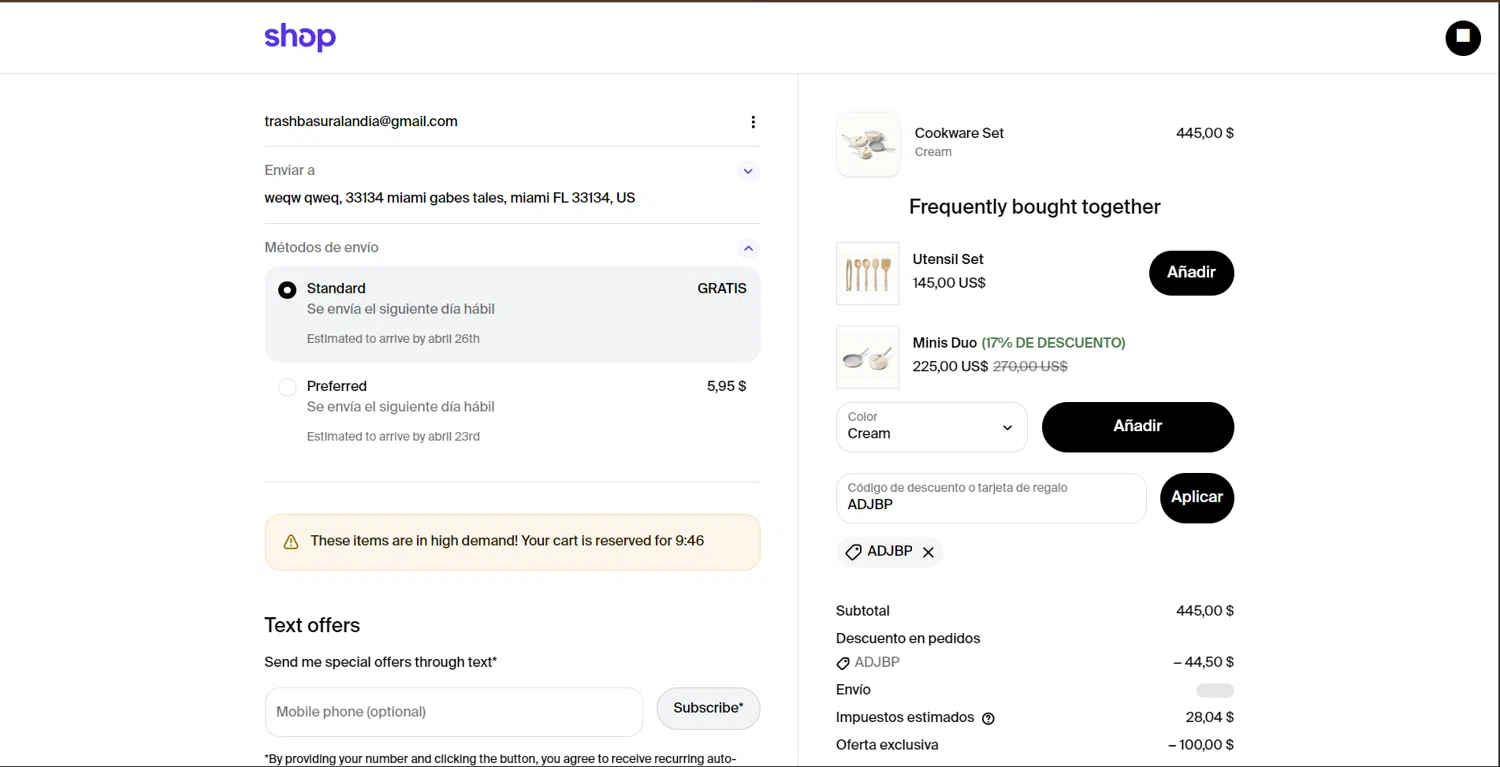This screenshot has width=1500, height=767.
Task: Expand the Enviar a address section
Action: [x=748, y=171]
